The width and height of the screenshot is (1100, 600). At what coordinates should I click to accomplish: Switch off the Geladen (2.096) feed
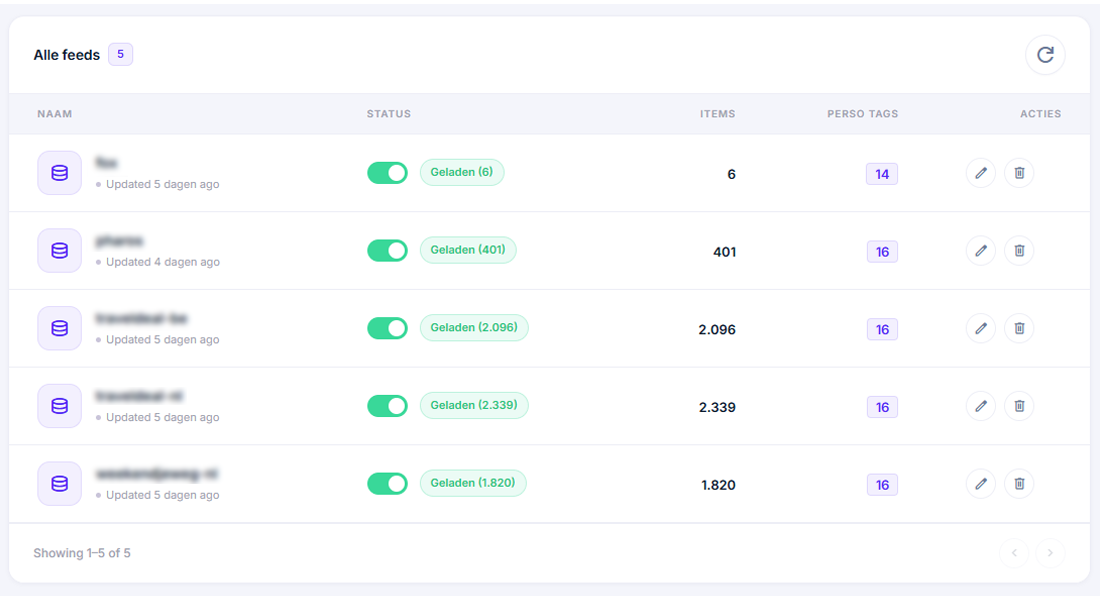pos(387,328)
